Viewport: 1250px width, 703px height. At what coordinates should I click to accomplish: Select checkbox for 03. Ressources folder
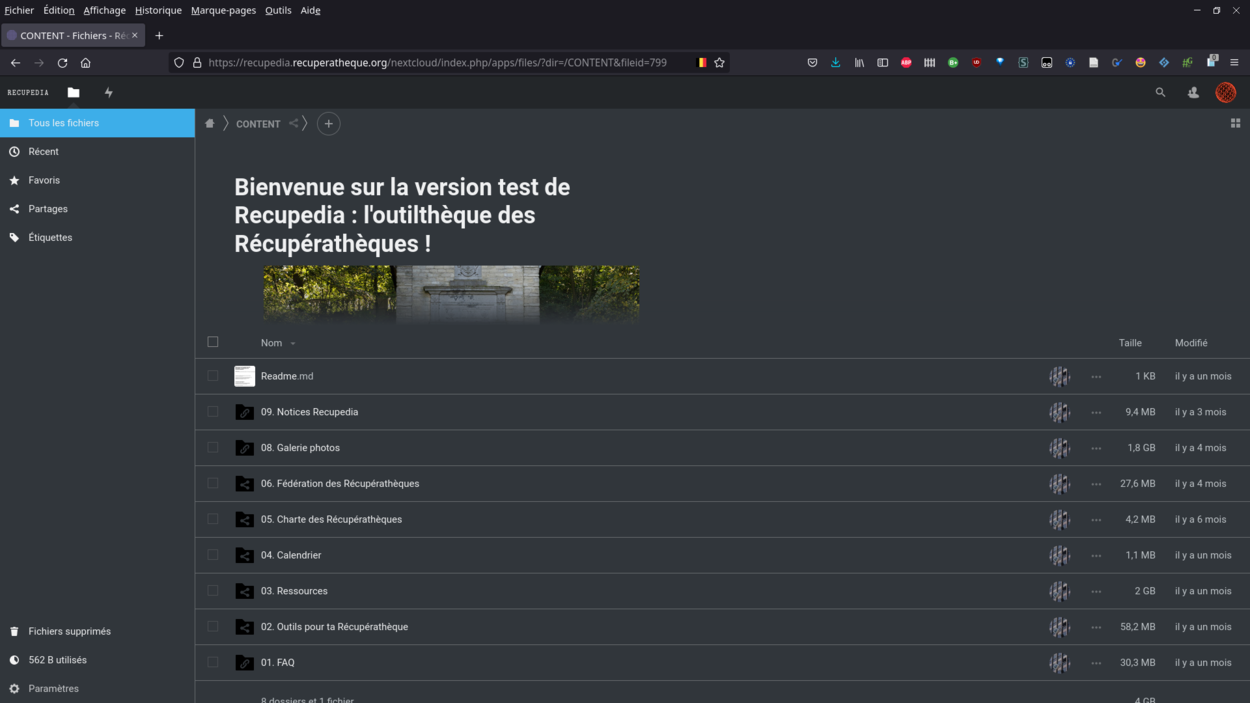(x=213, y=591)
